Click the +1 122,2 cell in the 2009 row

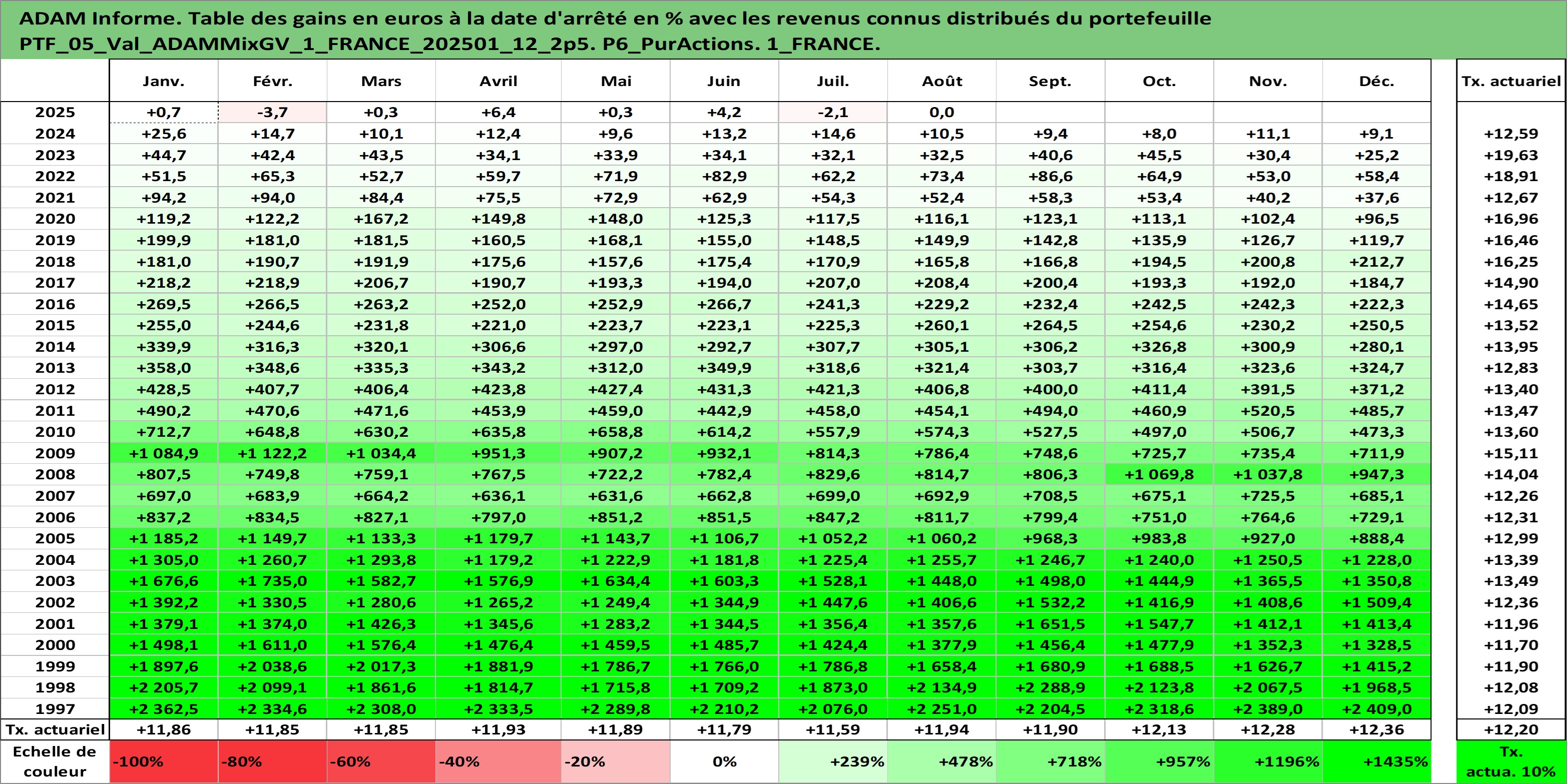tap(273, 453)
